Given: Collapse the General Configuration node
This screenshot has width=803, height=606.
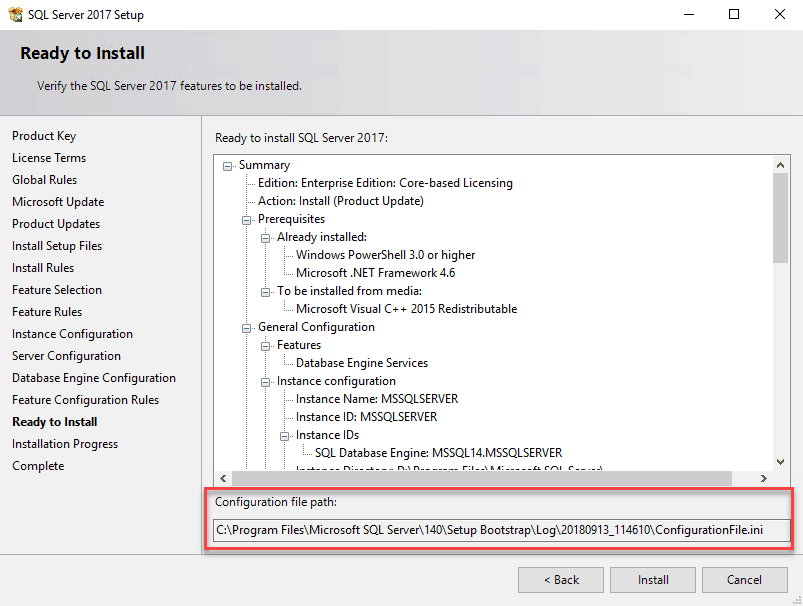Looking at the screenshot, I should tap(246, 328).
